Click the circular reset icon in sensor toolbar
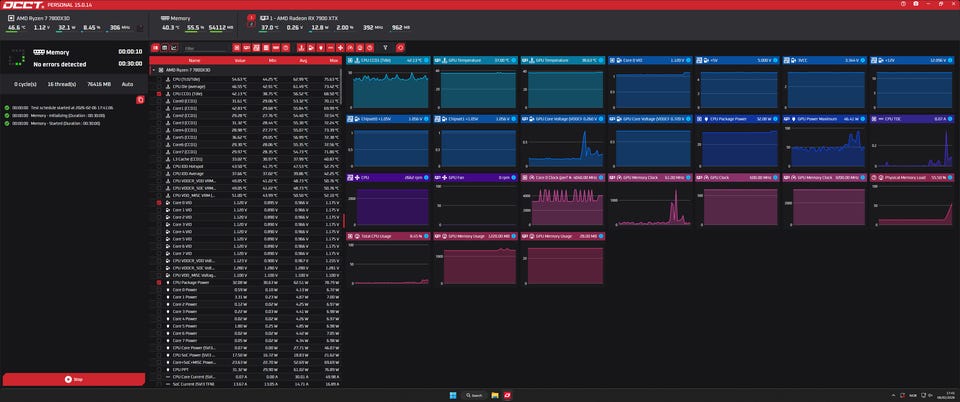This screenshot has width=960, height=402. click(x=401, y=47)
